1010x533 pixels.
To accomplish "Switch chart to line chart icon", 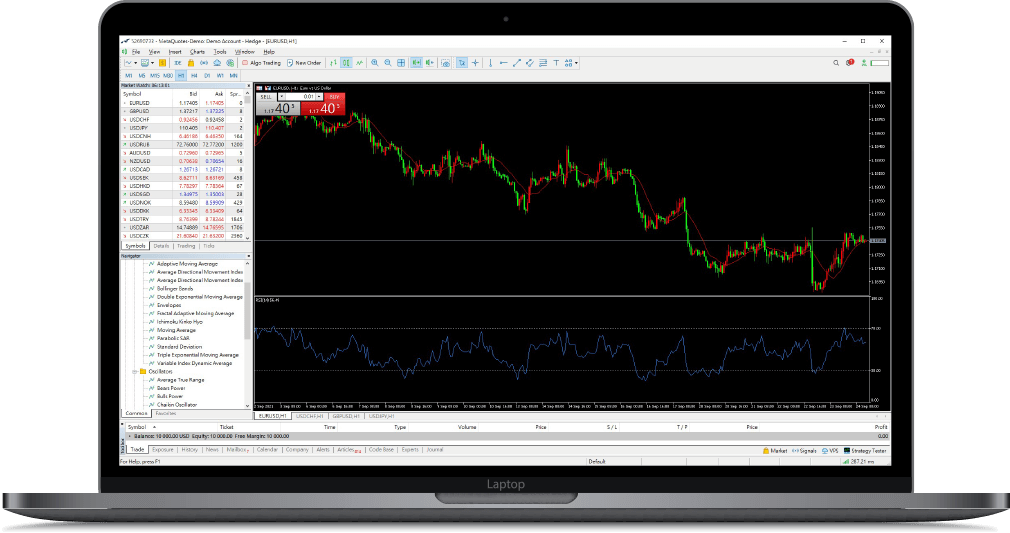I will click(x=359, y=63).
